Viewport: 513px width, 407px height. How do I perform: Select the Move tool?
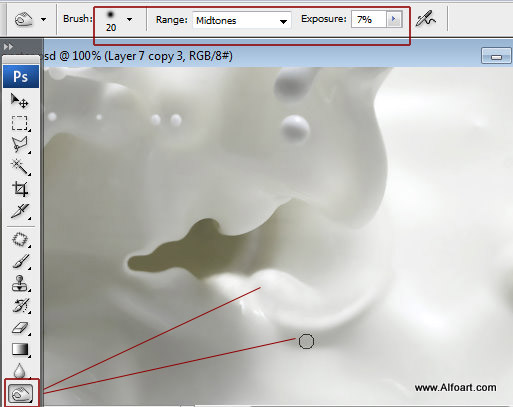coord(20,101)
